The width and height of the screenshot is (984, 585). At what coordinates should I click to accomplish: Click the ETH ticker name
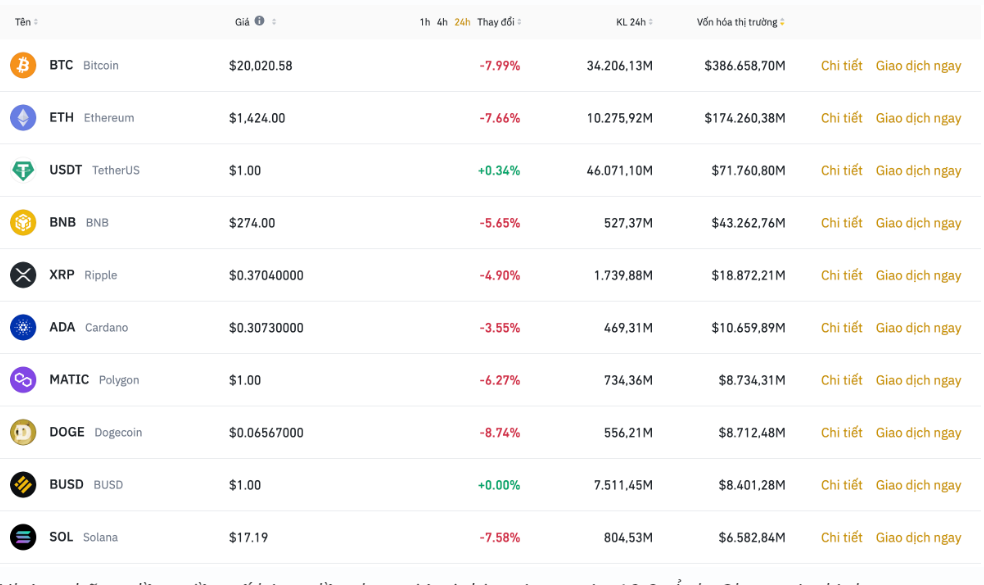tap(62, 117)
